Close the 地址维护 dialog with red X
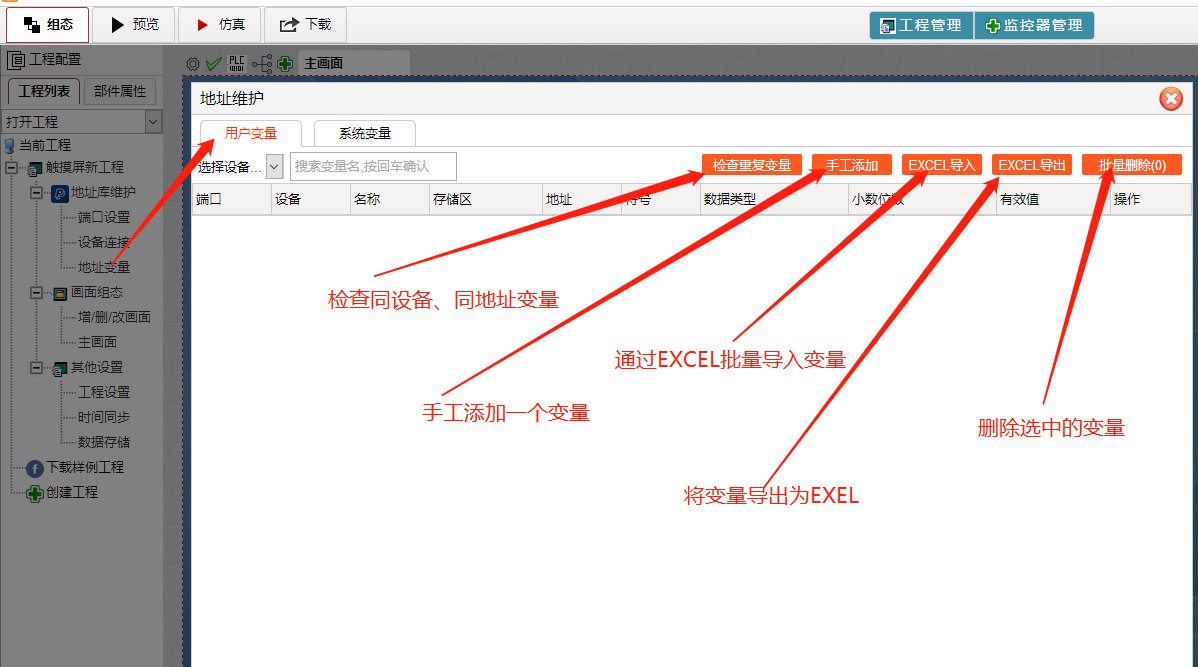This screenshot has height=667, width=1198. coord(1171,98)
